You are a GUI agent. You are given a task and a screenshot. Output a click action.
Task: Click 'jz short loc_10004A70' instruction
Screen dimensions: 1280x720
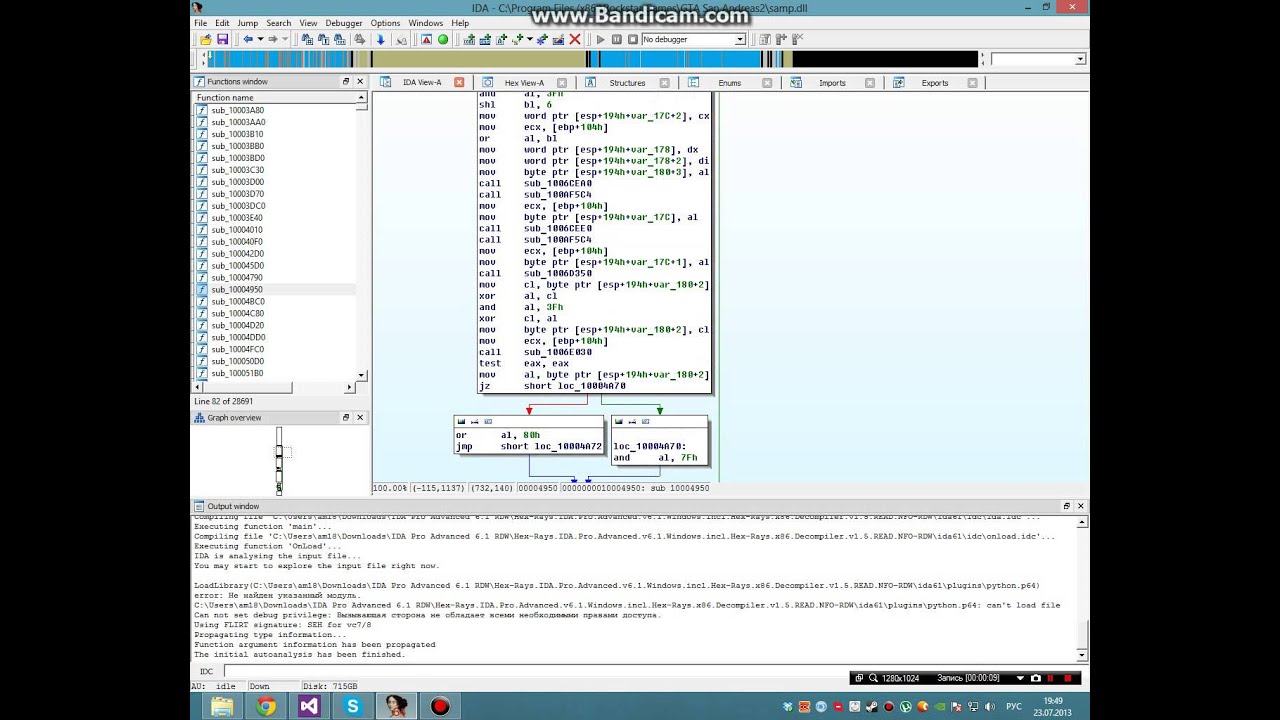click(552, 386)
